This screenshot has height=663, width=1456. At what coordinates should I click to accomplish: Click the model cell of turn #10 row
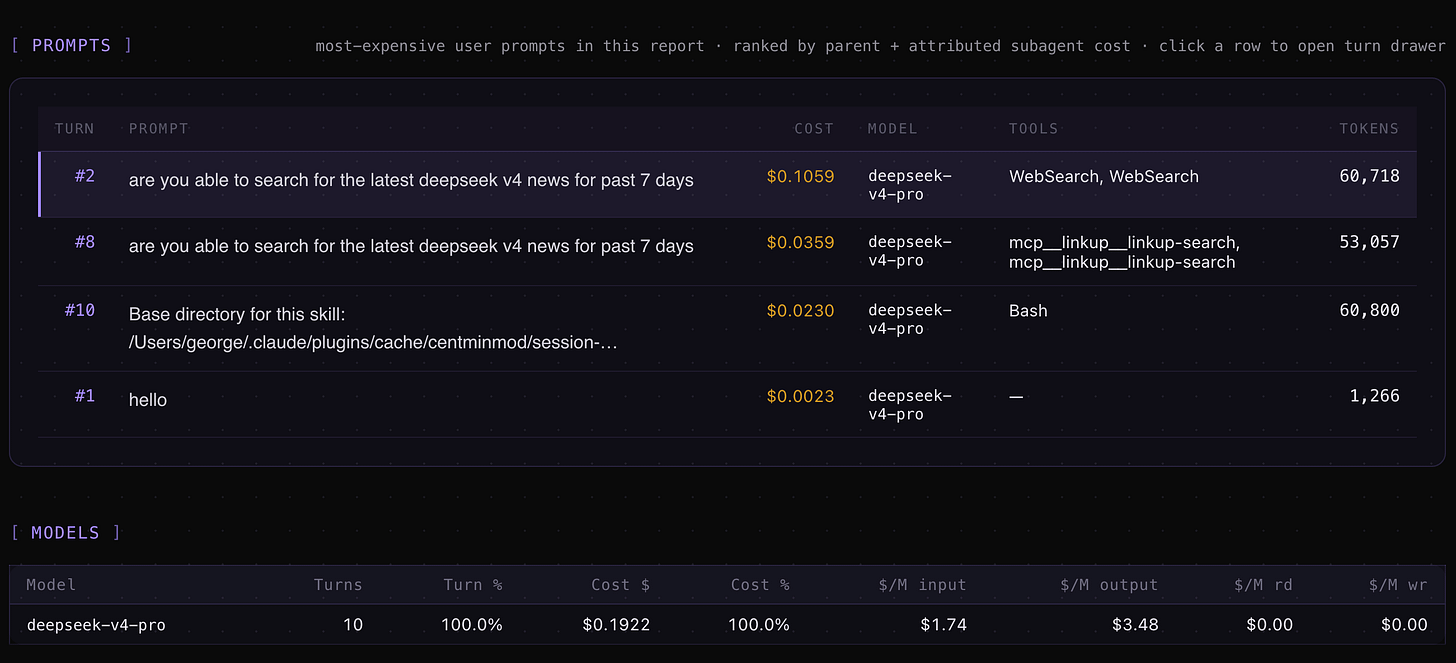(x=910, y=320)
